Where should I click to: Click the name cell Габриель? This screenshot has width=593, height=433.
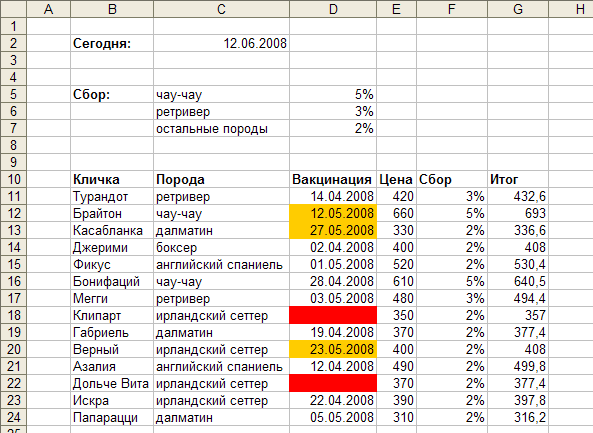pos(112,333)
